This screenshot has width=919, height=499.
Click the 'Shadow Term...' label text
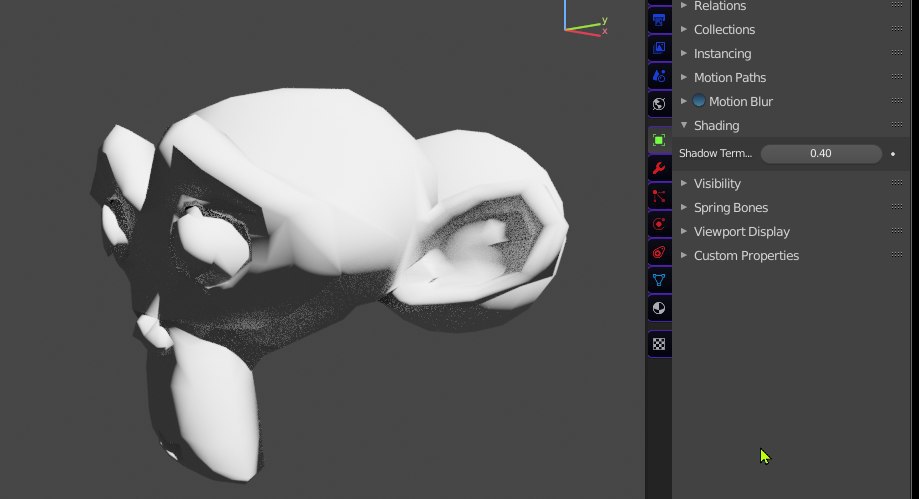[x=715, y=154]
